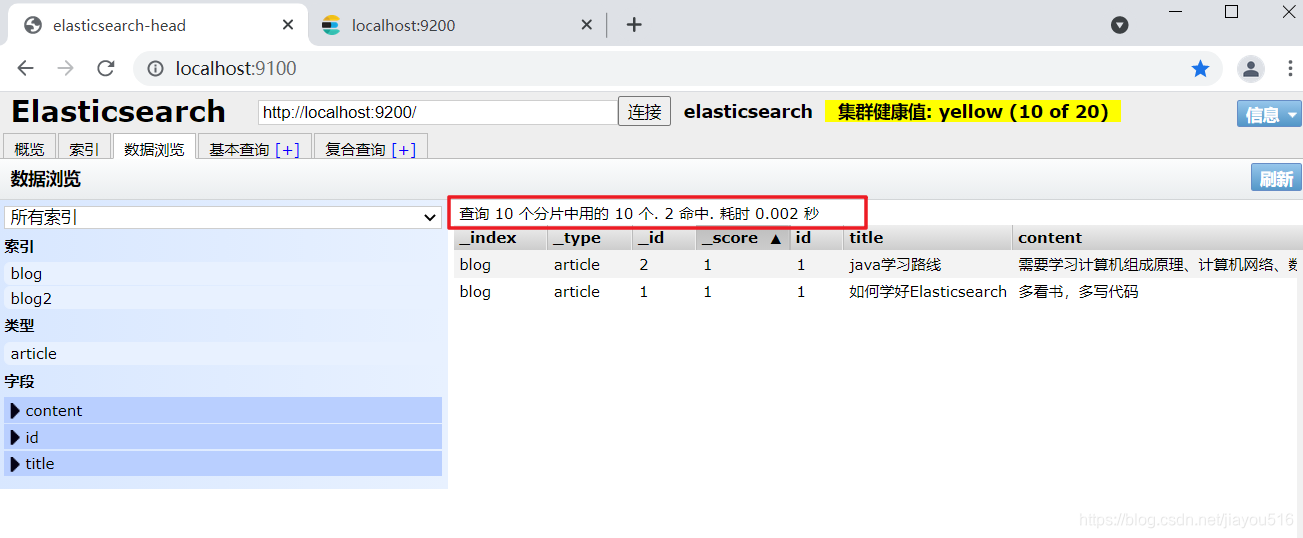Open the 概览 overview tab
Screen dimensions: 1303x538
pyautogui.click(x=30, y=149)
